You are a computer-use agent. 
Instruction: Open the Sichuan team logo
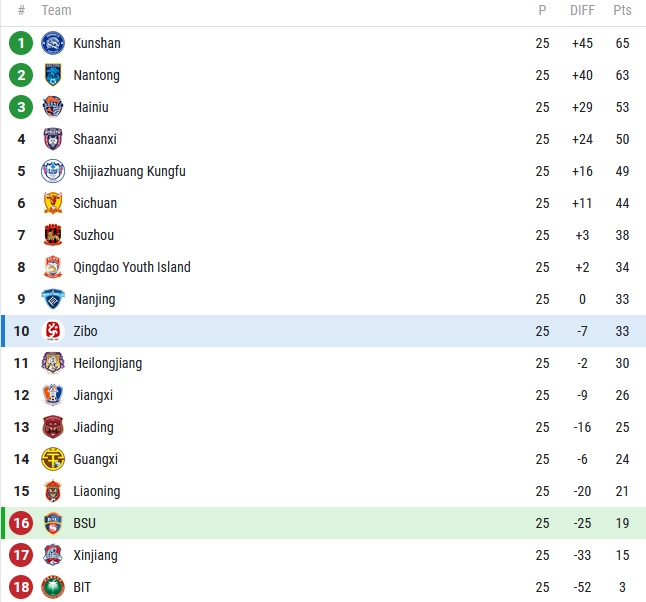pyautogui.click(x=53, y=203)
